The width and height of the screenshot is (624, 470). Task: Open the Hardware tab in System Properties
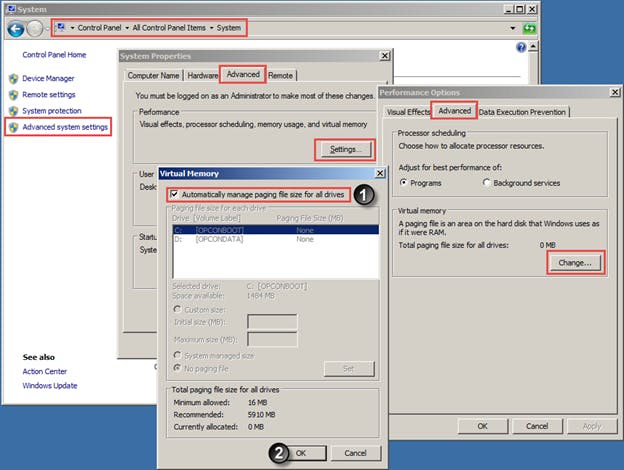[202, 75]
